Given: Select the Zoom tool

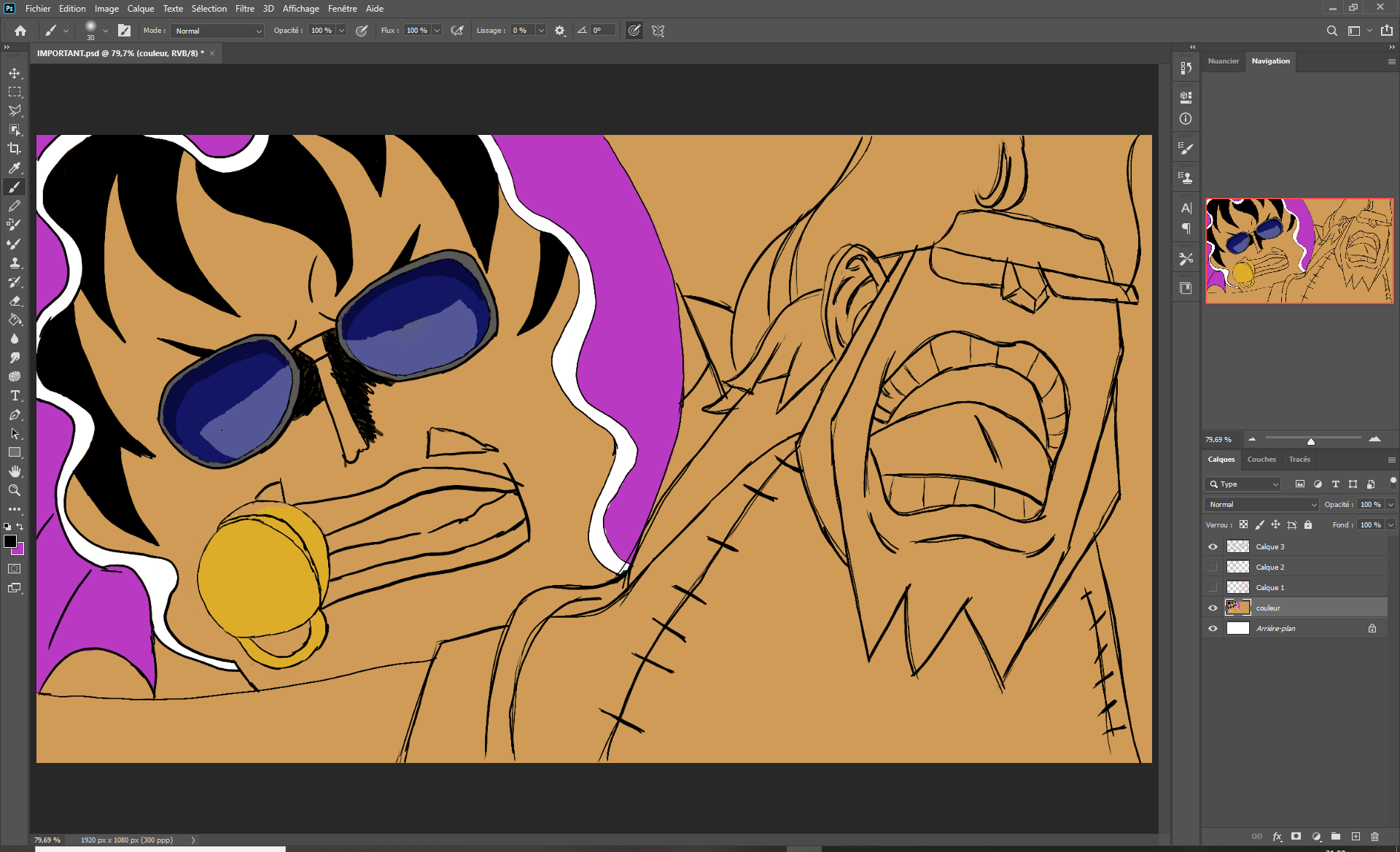Looking at the screenshot, I should coord(15,490).
